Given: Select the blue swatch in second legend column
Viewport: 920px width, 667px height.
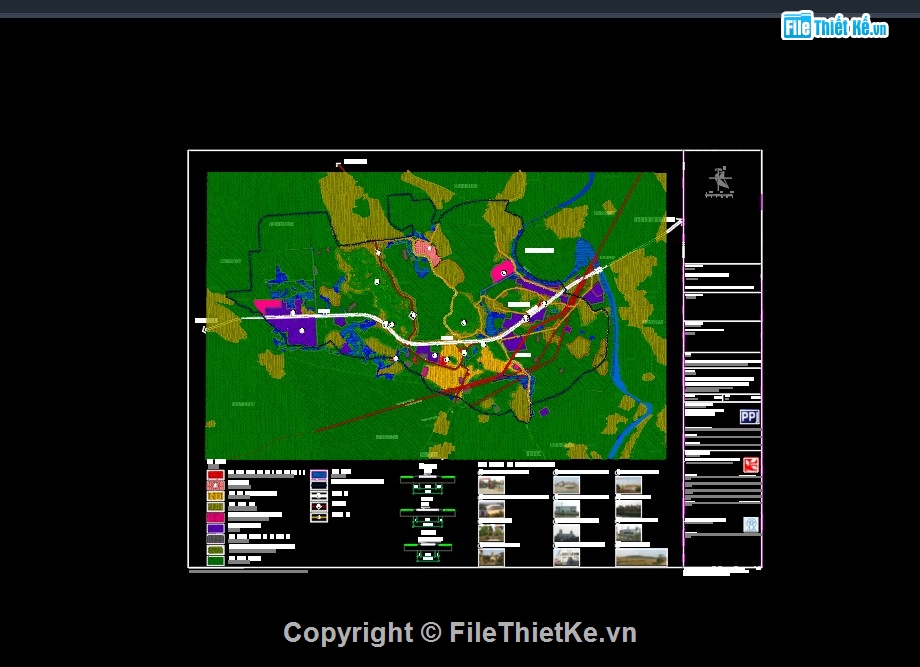Looking at the screenshot, I should [x=319, y=476].
